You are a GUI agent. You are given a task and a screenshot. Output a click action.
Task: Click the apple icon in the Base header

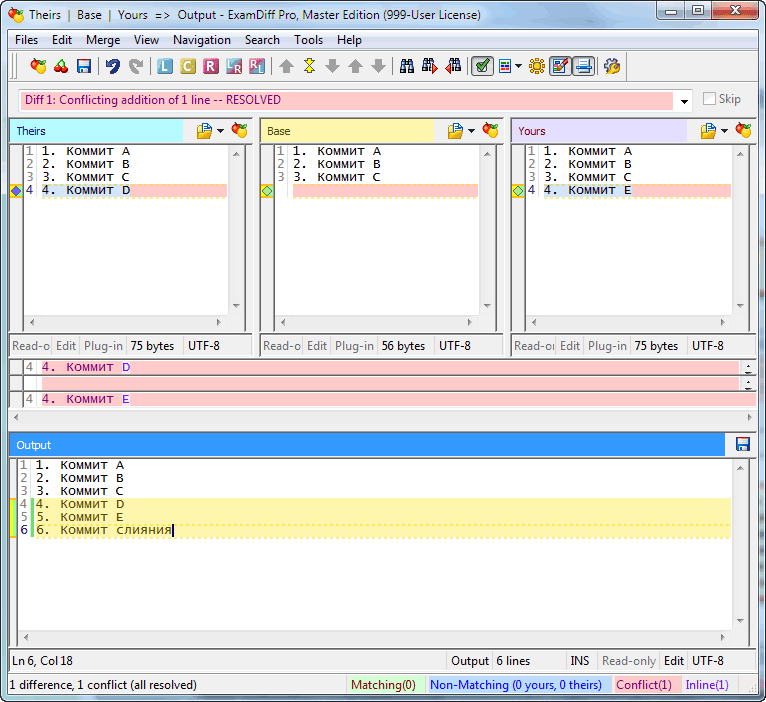coord(490,130)
